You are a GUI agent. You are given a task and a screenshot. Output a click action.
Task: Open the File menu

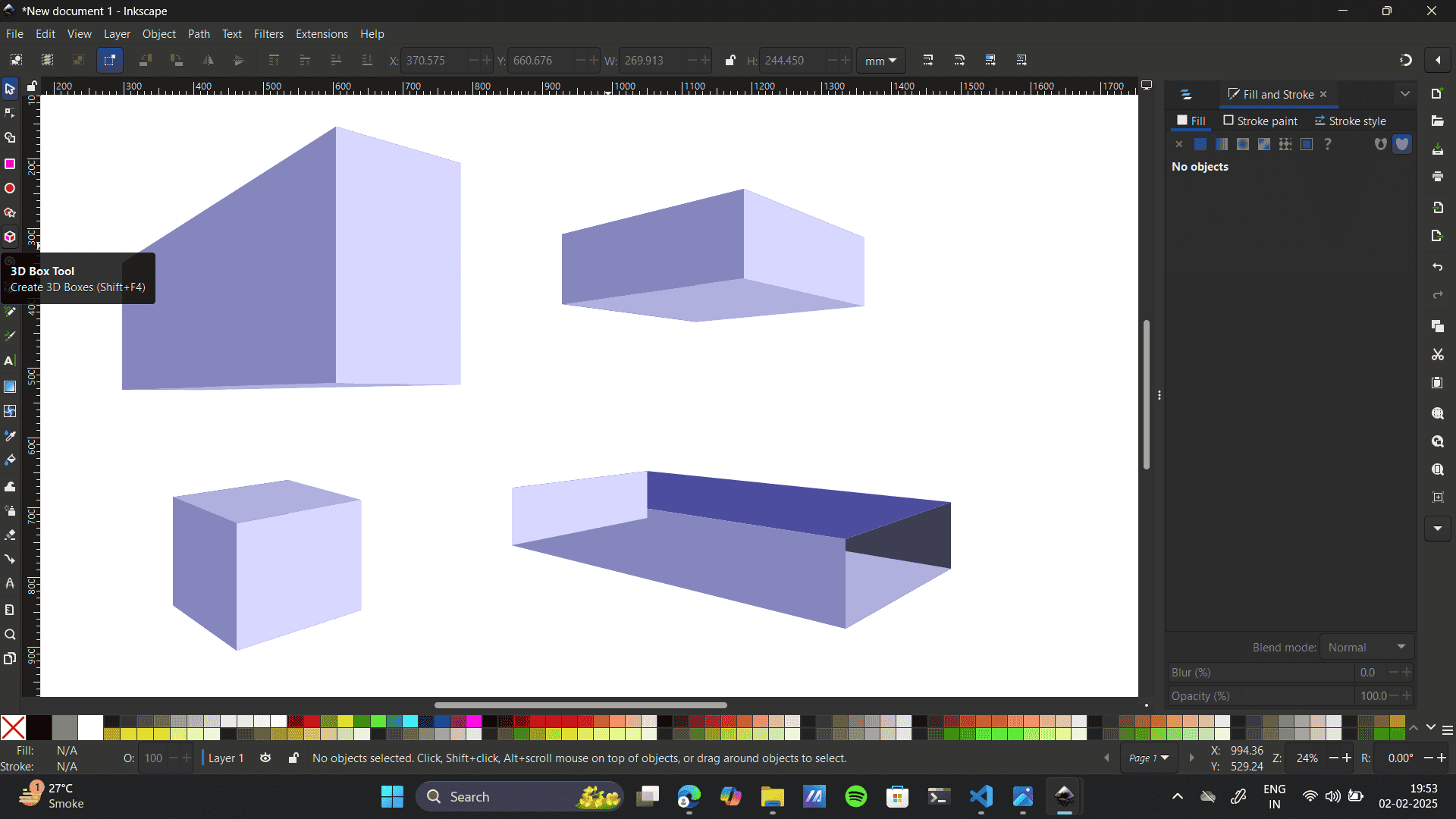click(14, 34)
